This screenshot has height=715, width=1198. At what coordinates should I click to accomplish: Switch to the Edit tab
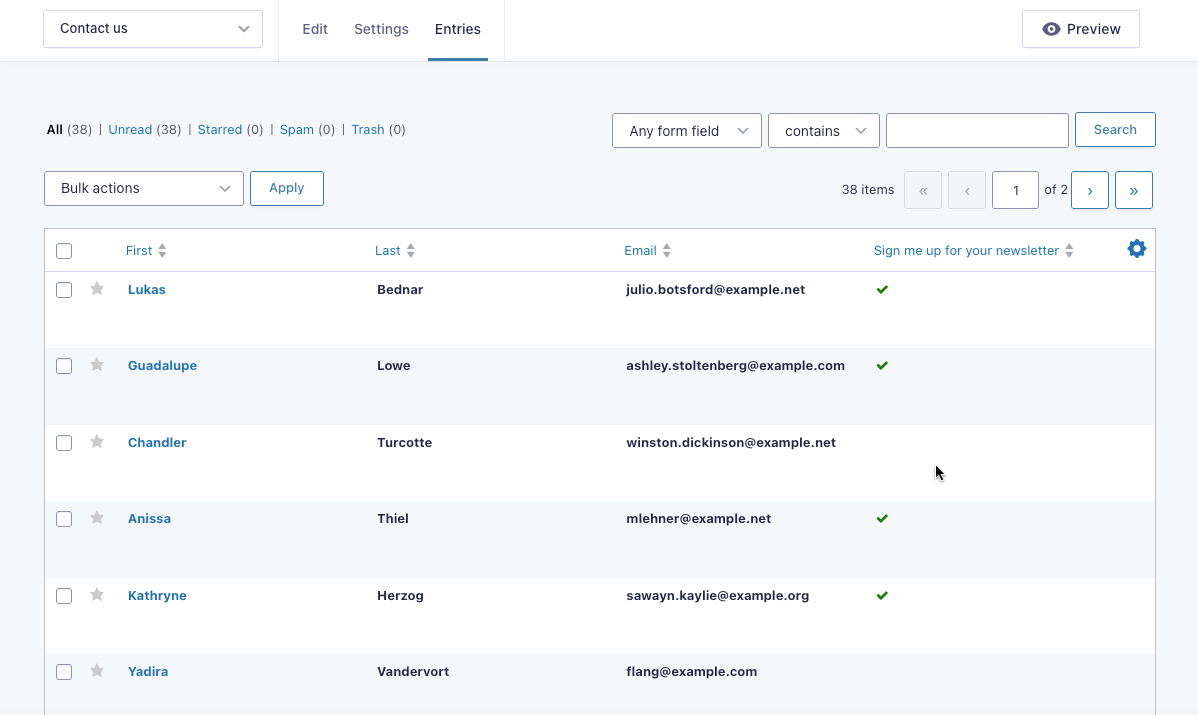(x=315, y=29)
